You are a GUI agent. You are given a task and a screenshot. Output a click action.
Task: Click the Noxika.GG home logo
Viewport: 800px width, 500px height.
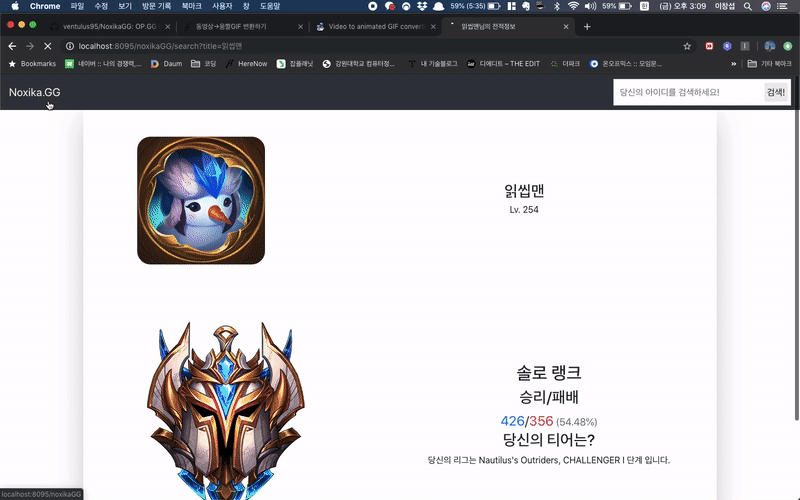[x=35, y=92]
